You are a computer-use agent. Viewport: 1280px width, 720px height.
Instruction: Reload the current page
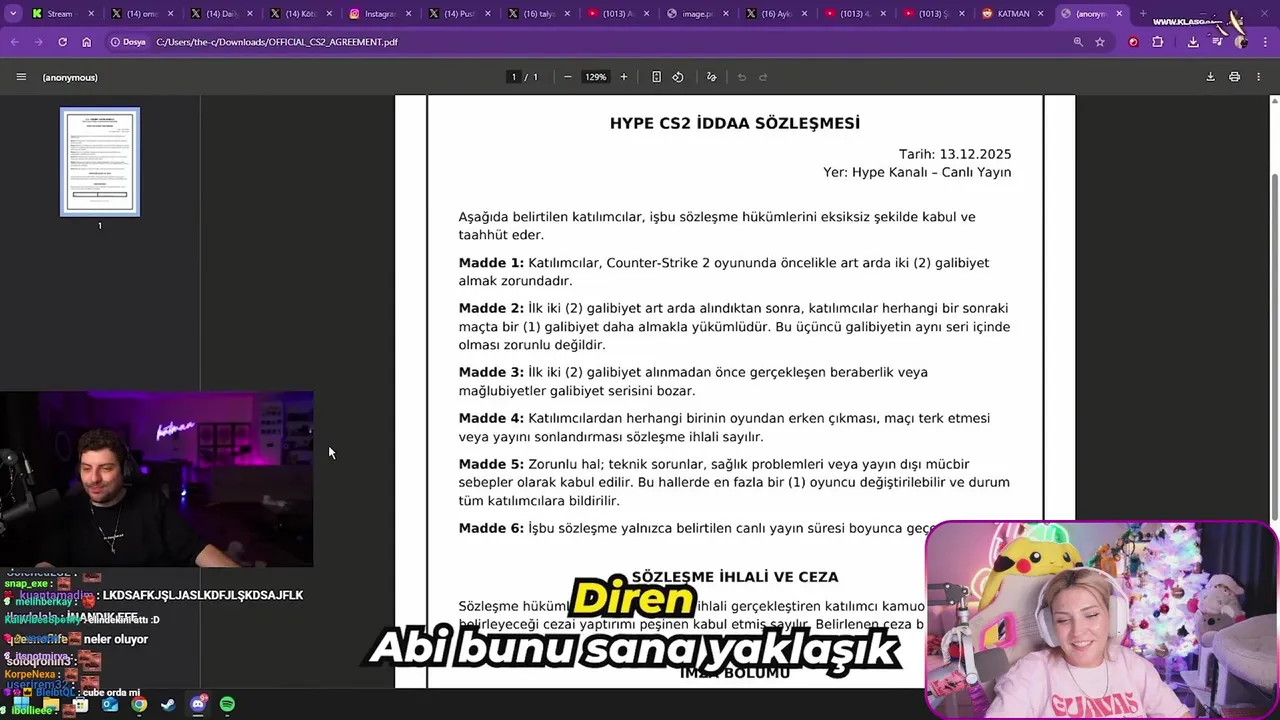tap(62, 42)
